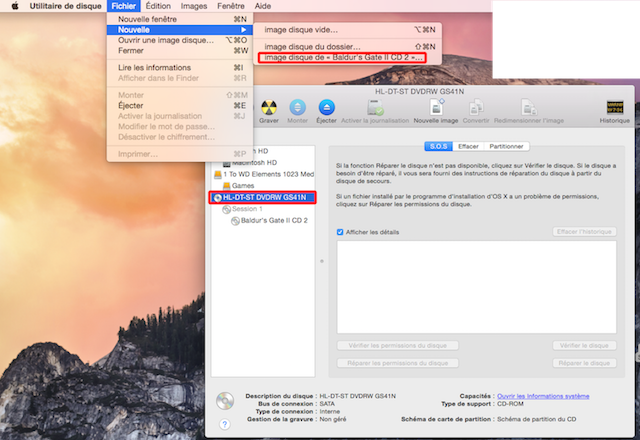Click Vérifier le disque button
This screenshot has width=640, height=440.
[584, 346]
